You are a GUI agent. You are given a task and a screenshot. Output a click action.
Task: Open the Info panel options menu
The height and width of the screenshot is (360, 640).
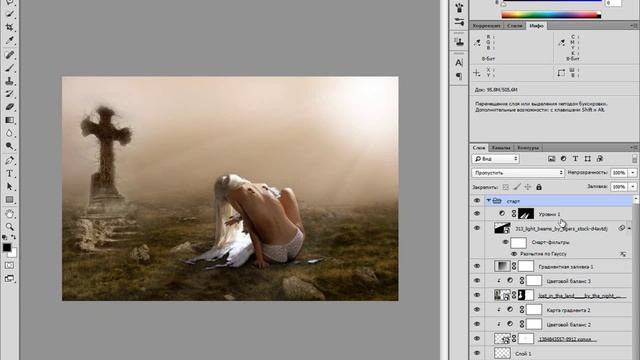coord(634,26)
